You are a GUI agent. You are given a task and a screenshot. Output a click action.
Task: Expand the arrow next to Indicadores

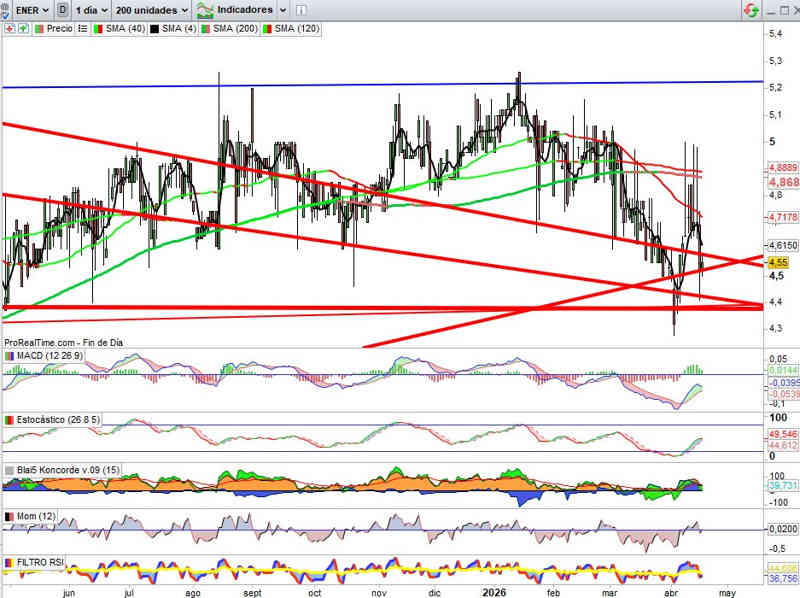(x=283, y=9)
